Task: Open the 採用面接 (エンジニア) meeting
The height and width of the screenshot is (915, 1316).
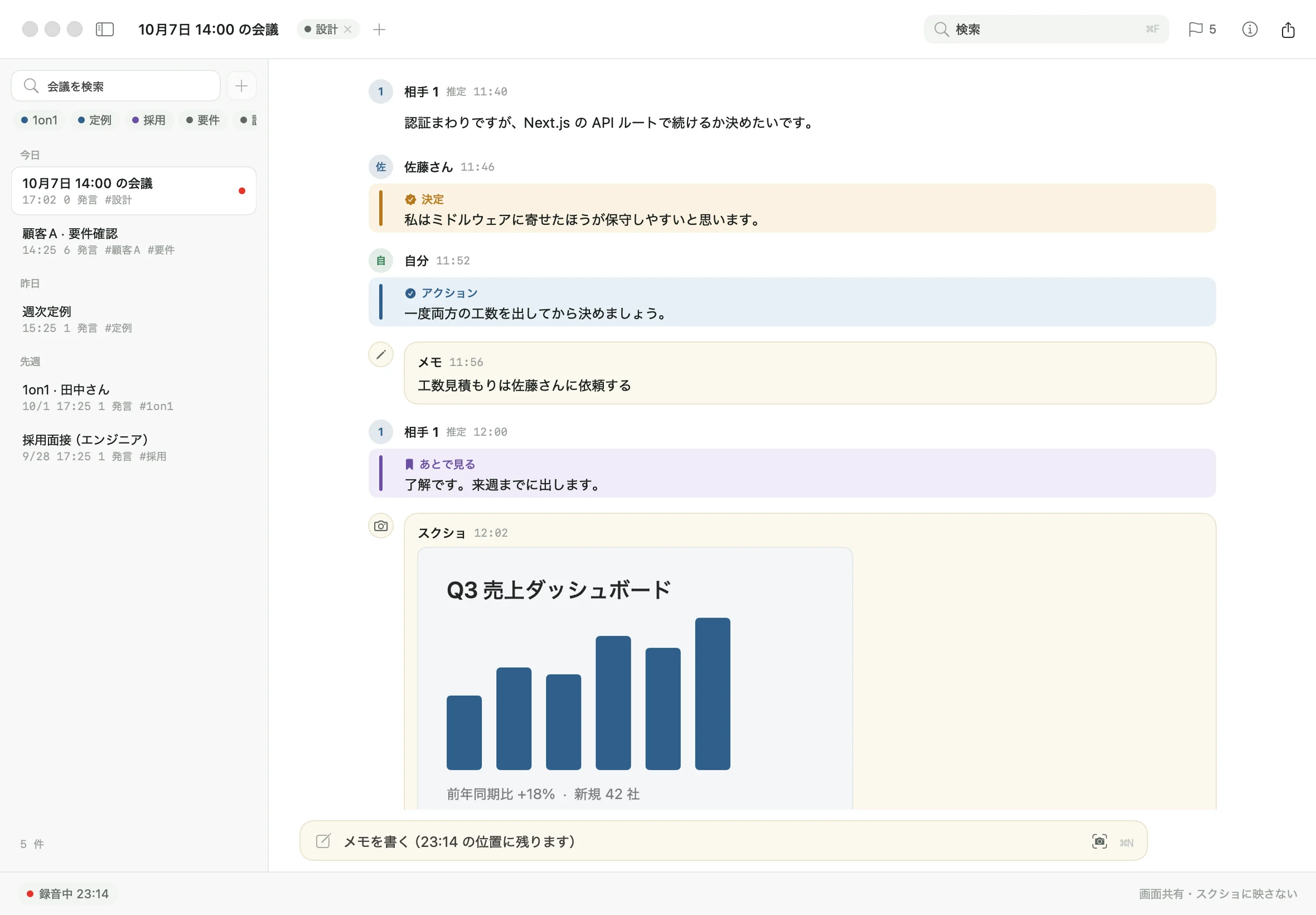Action: pyautogui.click(x=133, y=448)
